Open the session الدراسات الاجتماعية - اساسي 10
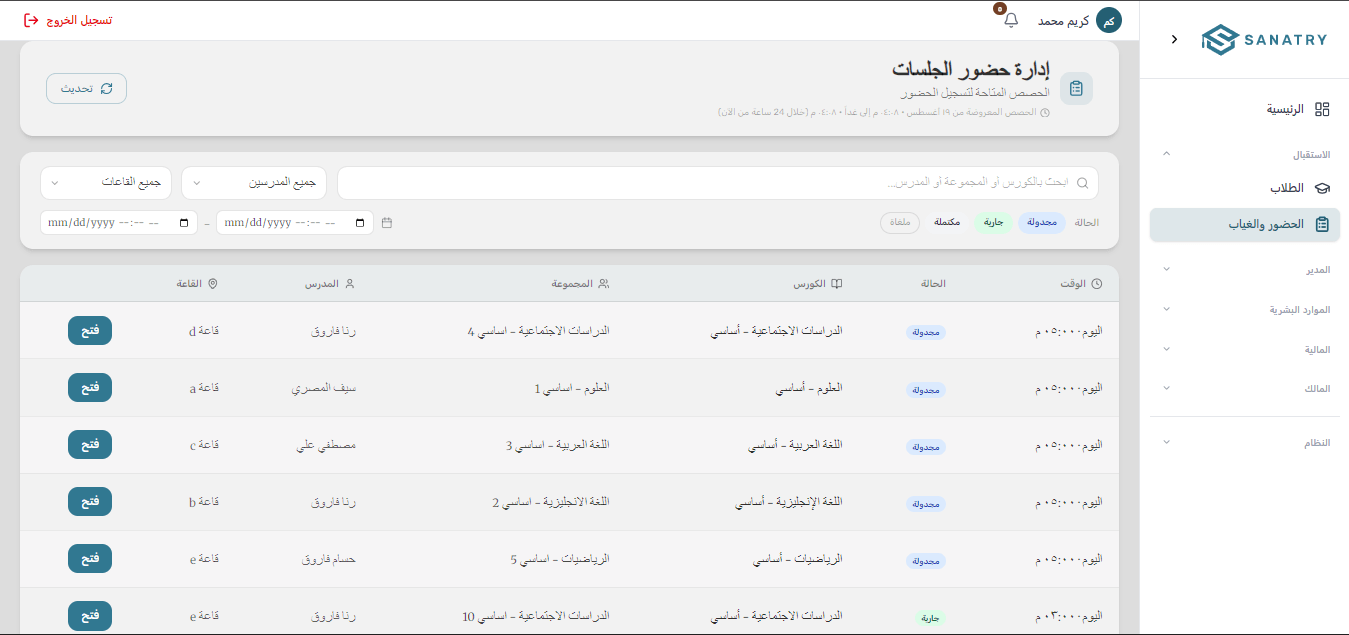Image resolution: width=1349 pixels, height=635 pixels. (x=90, y=616)
